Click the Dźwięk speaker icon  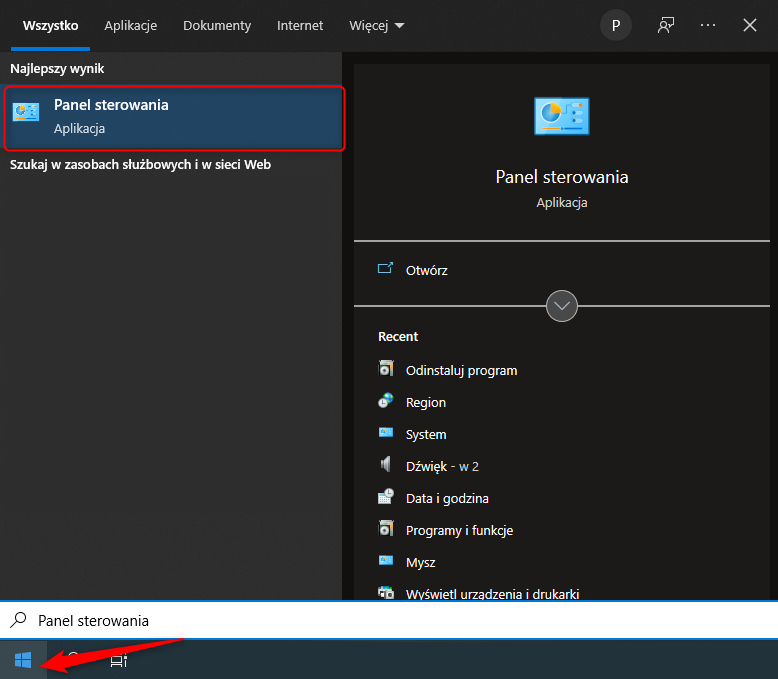click(x=386, y=465)
